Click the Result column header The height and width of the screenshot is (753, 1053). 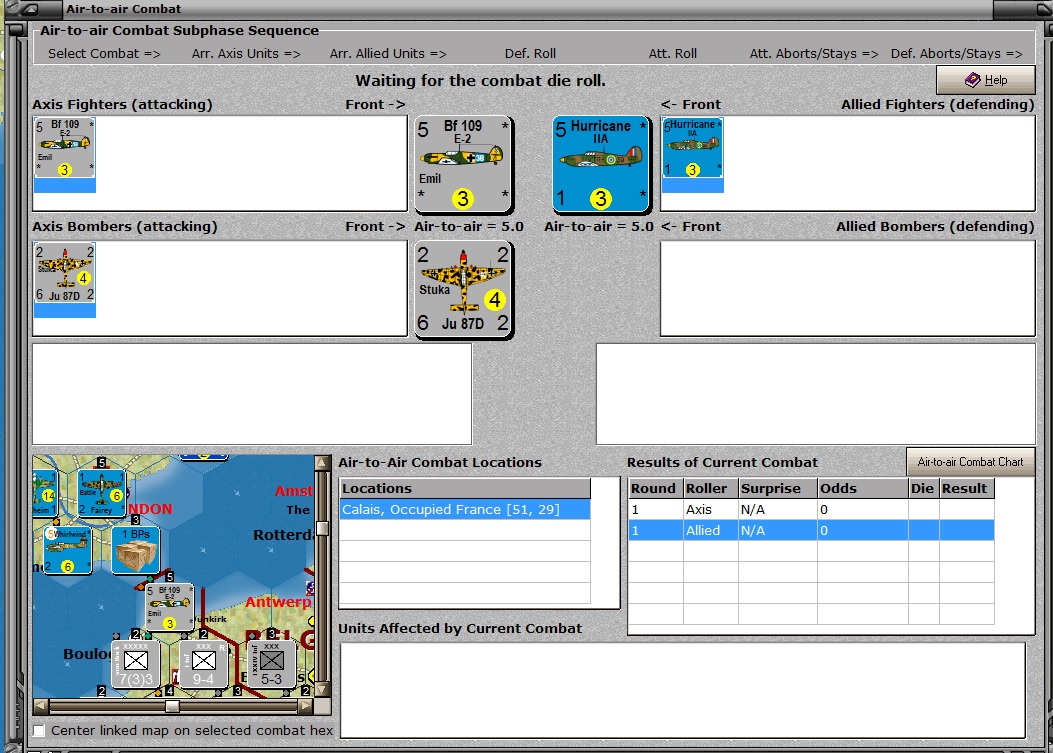pyautogui.click(x=966, y=488)
